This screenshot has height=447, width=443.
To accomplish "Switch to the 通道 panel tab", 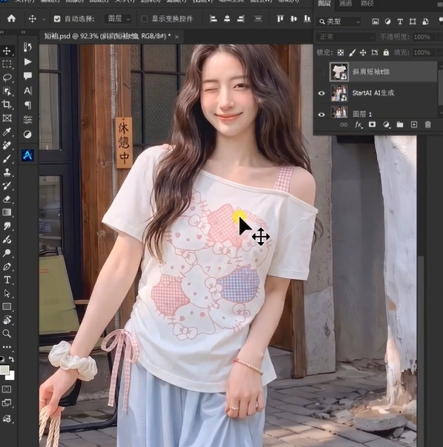I will pyautogui.click(x=345, y=3).
